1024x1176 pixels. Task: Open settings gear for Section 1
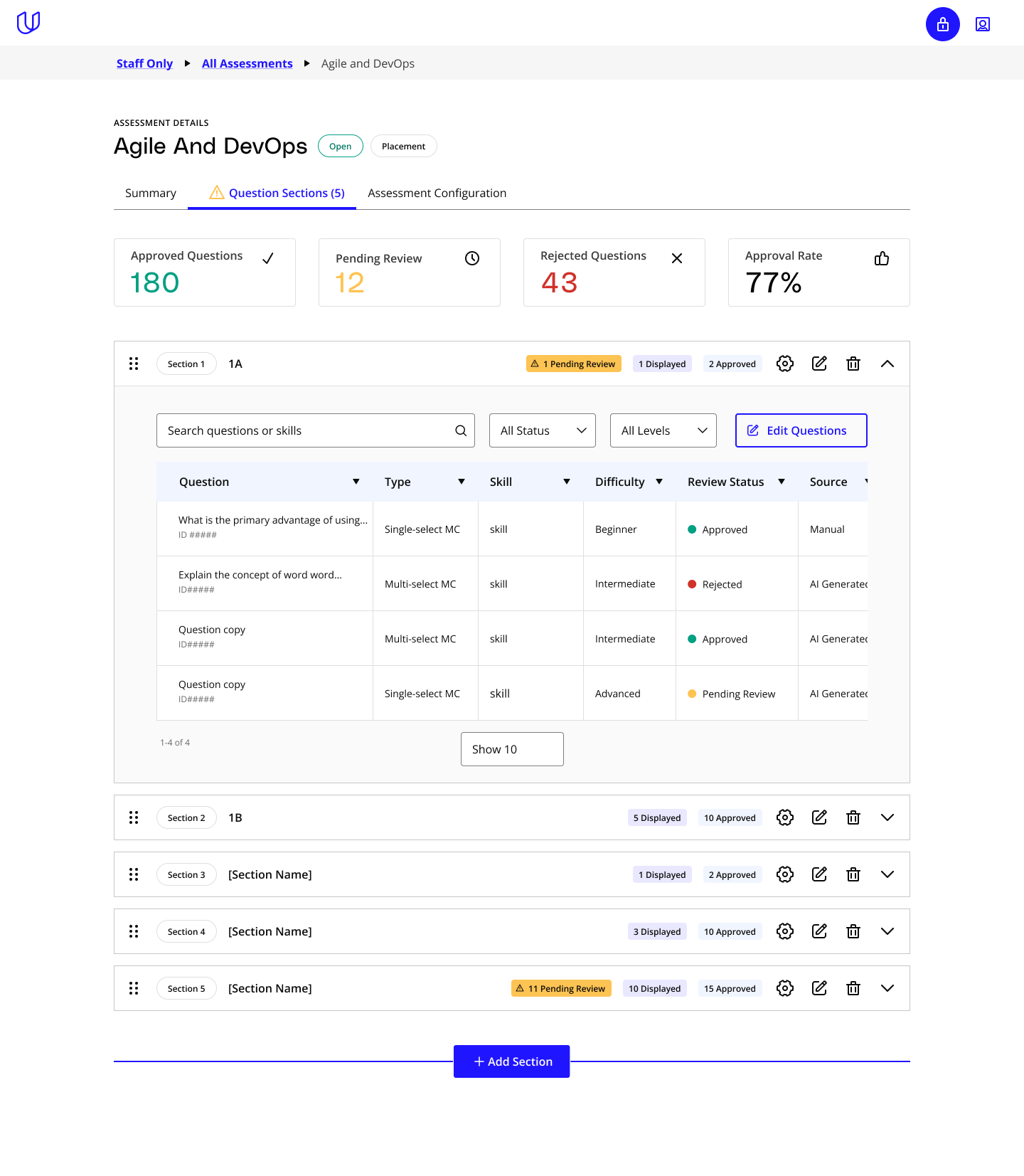[x=785, y=364]
